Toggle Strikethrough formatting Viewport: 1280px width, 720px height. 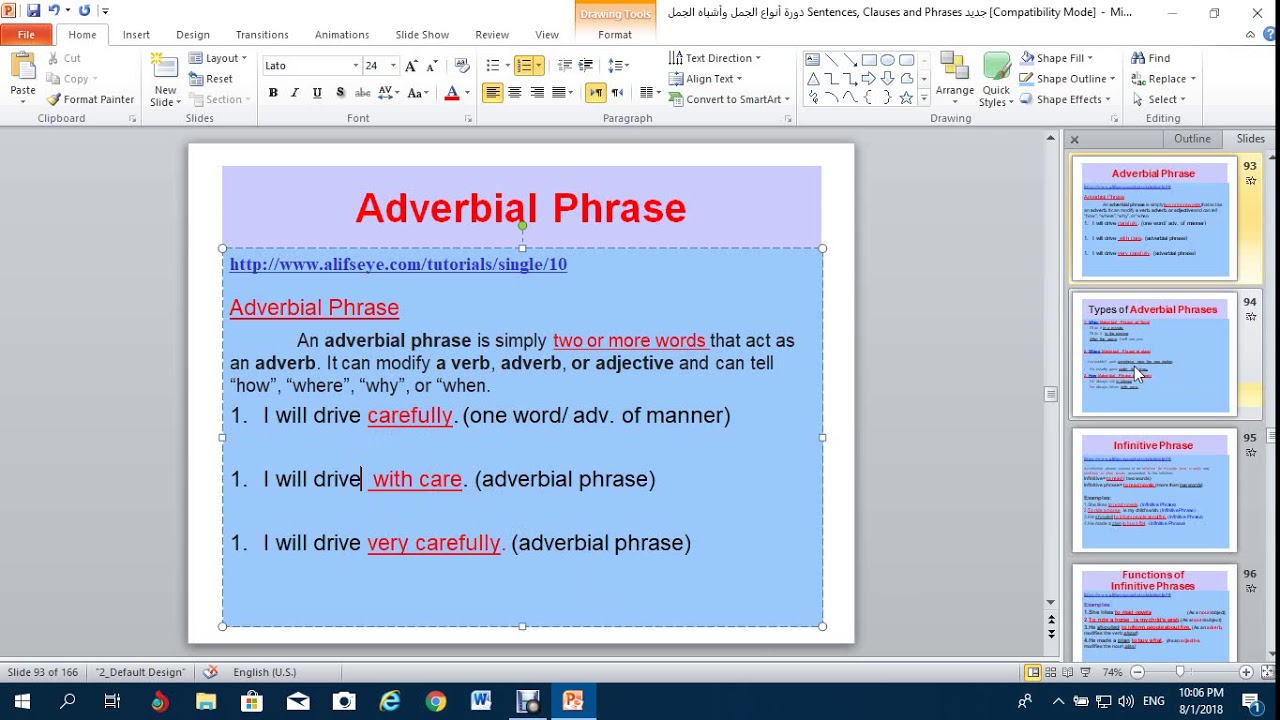pos(363,93)
